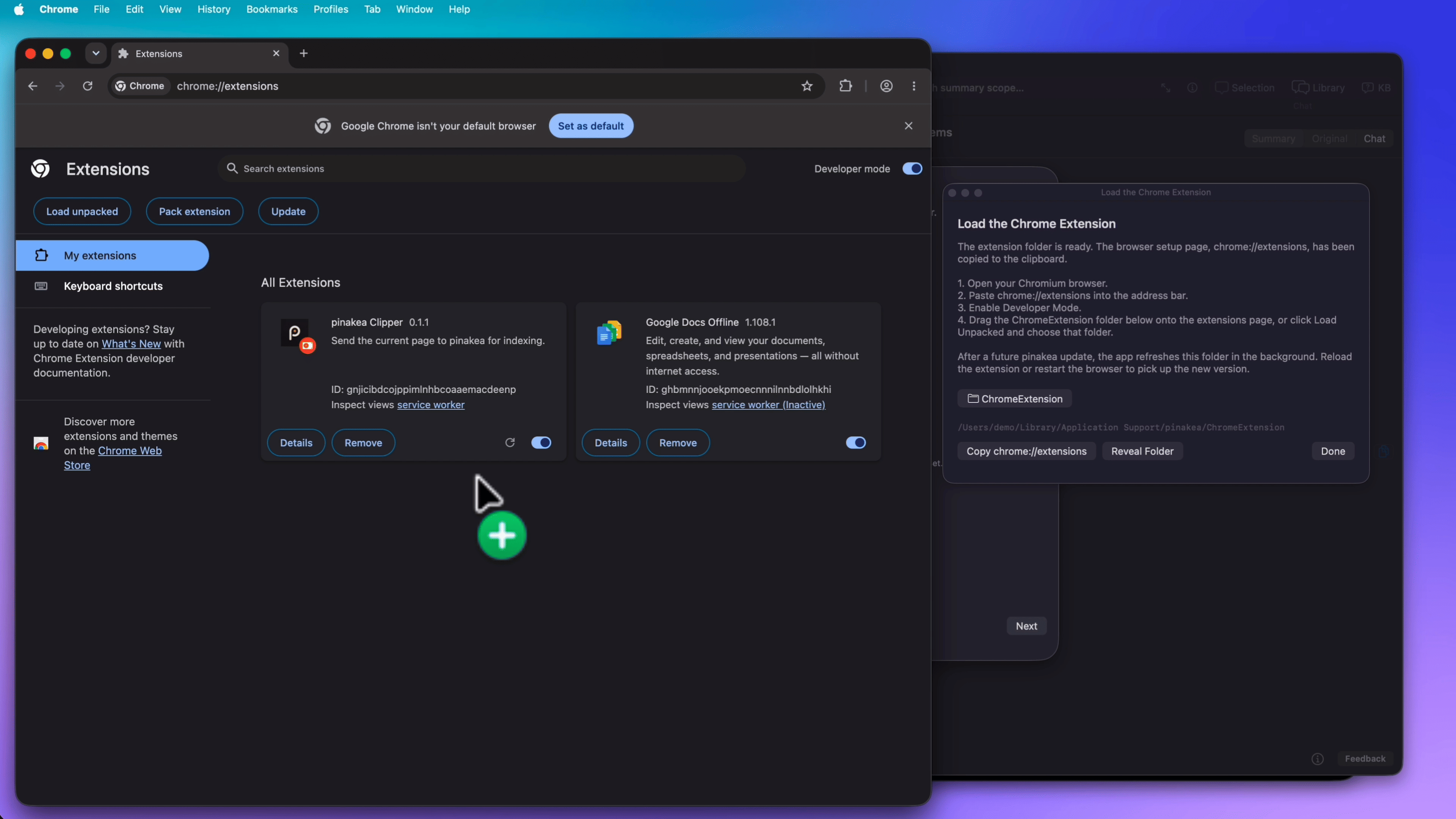Bookmark this page with the star icon

tap(806, 86)
